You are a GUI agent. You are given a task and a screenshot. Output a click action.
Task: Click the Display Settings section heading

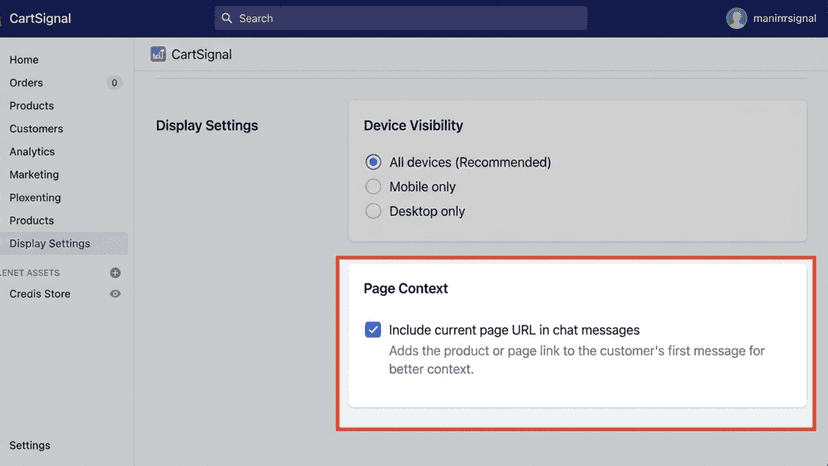click(207, 126)
